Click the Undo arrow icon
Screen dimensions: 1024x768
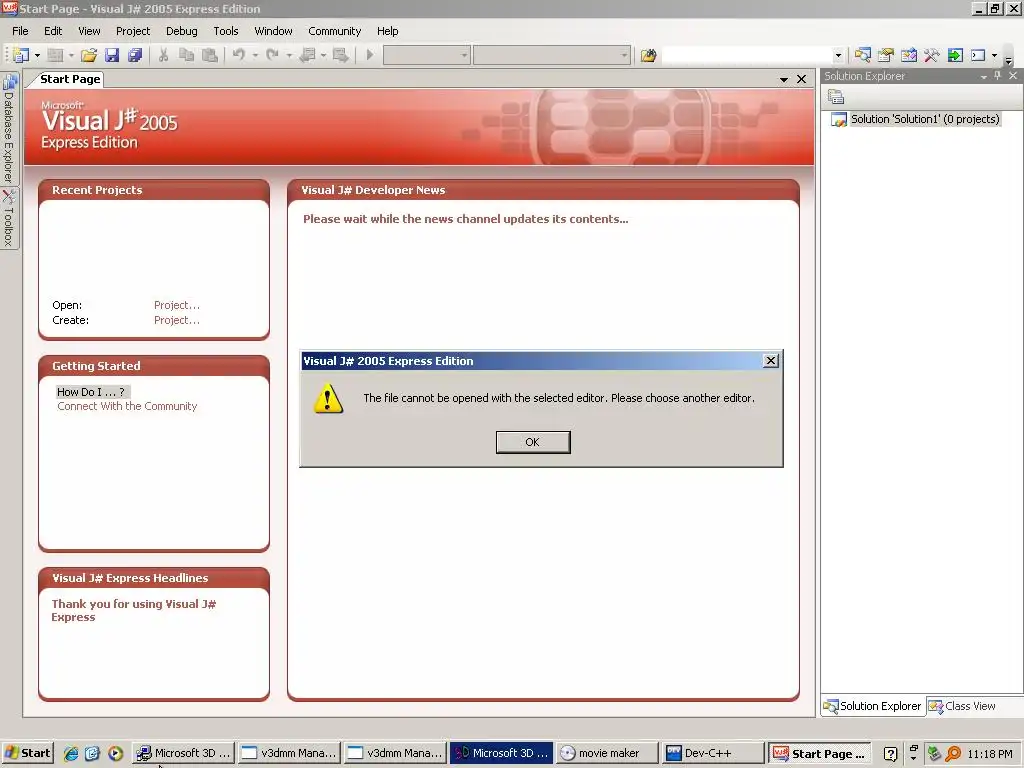239,56
